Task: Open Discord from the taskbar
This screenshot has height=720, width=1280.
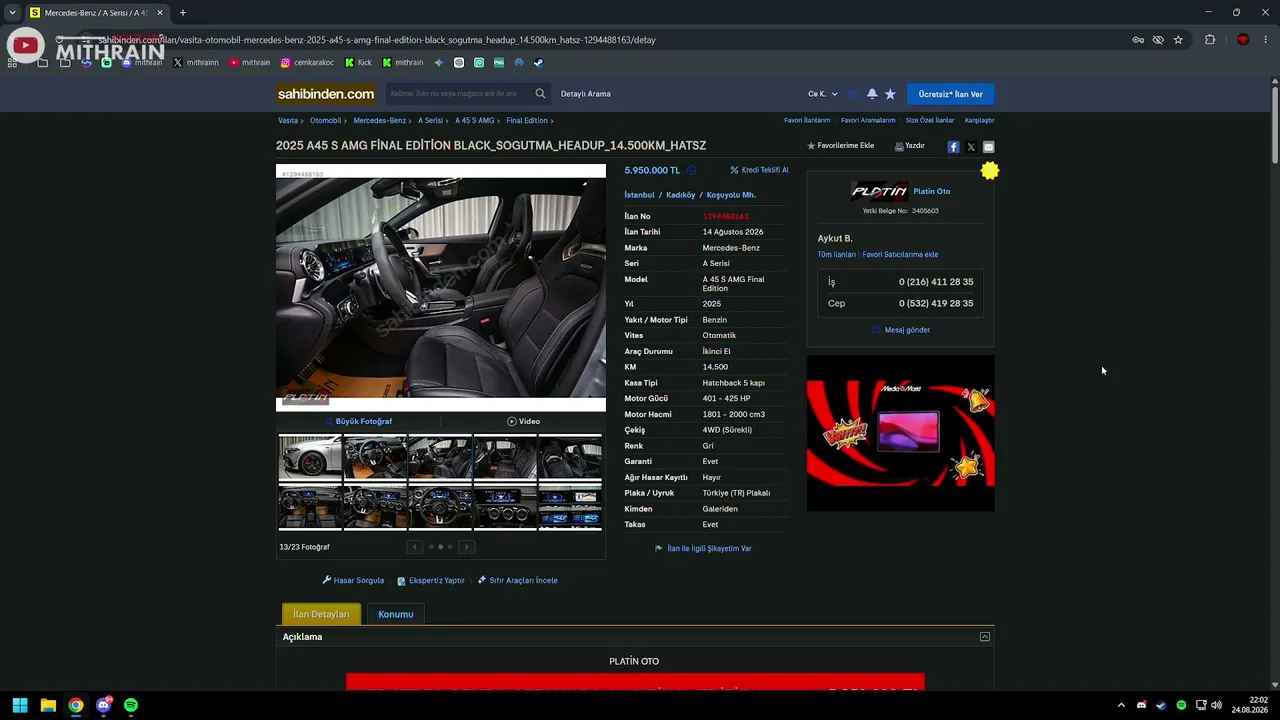Action: [x=103, y=705]
